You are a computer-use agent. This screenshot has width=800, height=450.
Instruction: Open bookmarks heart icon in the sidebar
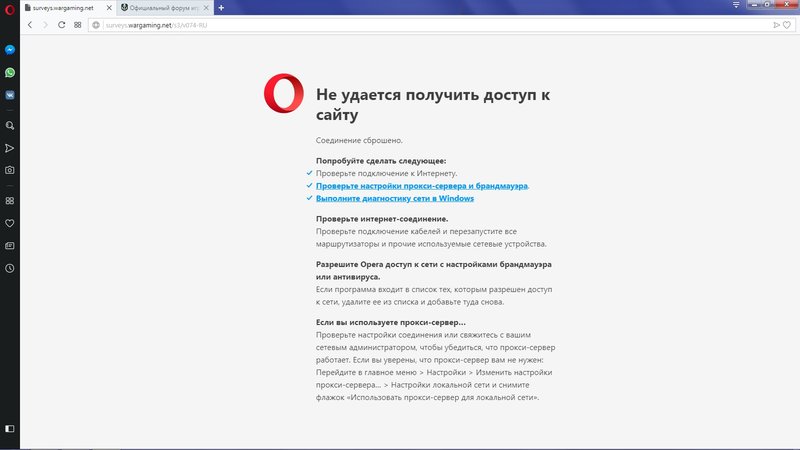pyautogui.click(x=9, y=223)
